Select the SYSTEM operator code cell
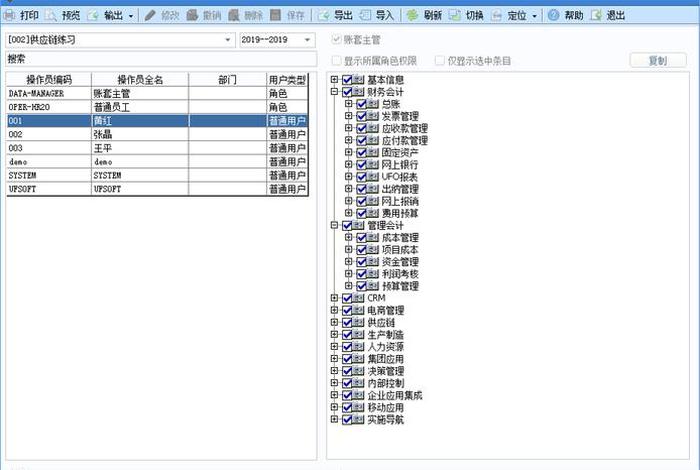This screenshot has width=700, height=470. click(x=49, y=175)
